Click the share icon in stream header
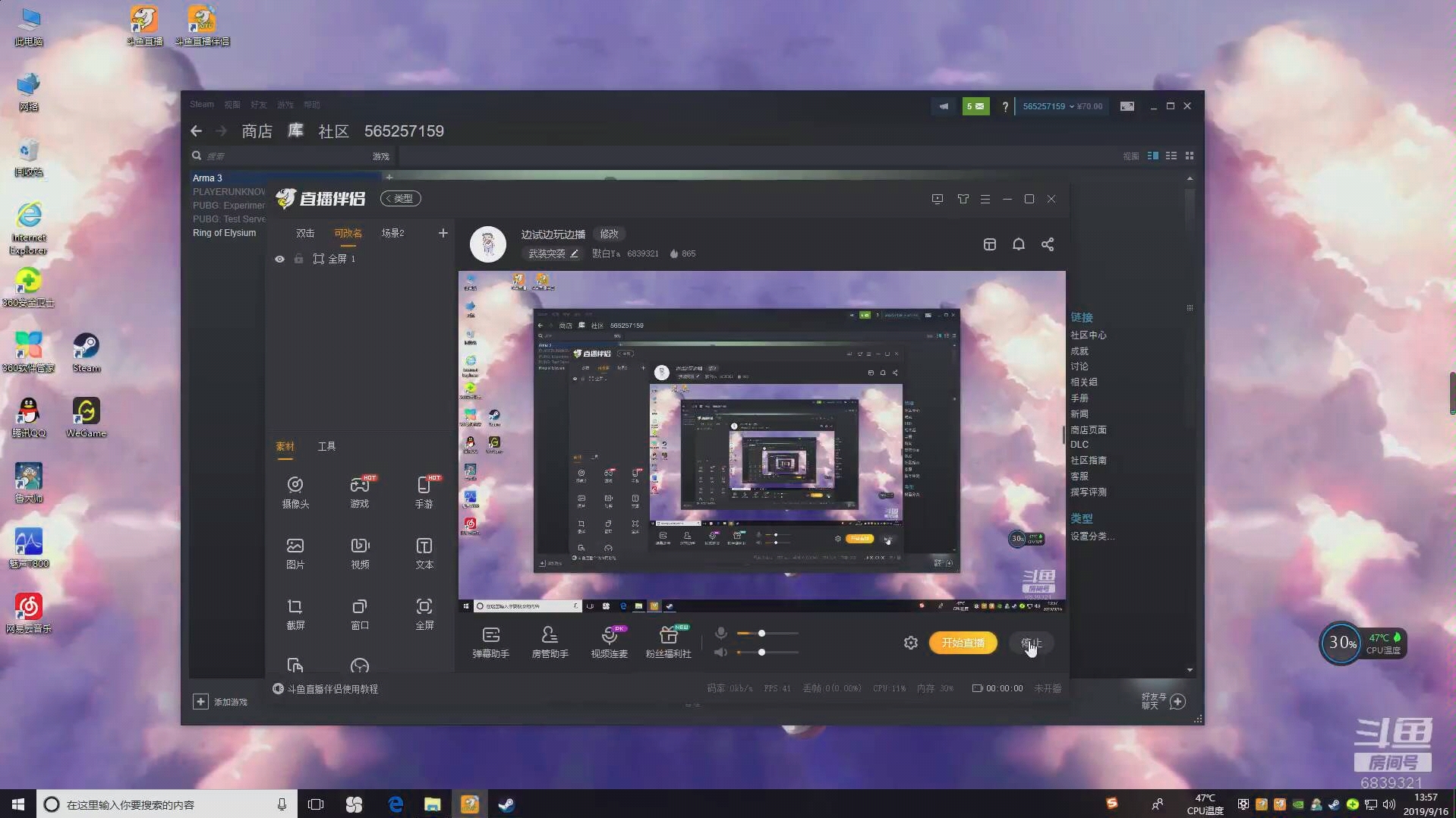 tap(1048, 244)
